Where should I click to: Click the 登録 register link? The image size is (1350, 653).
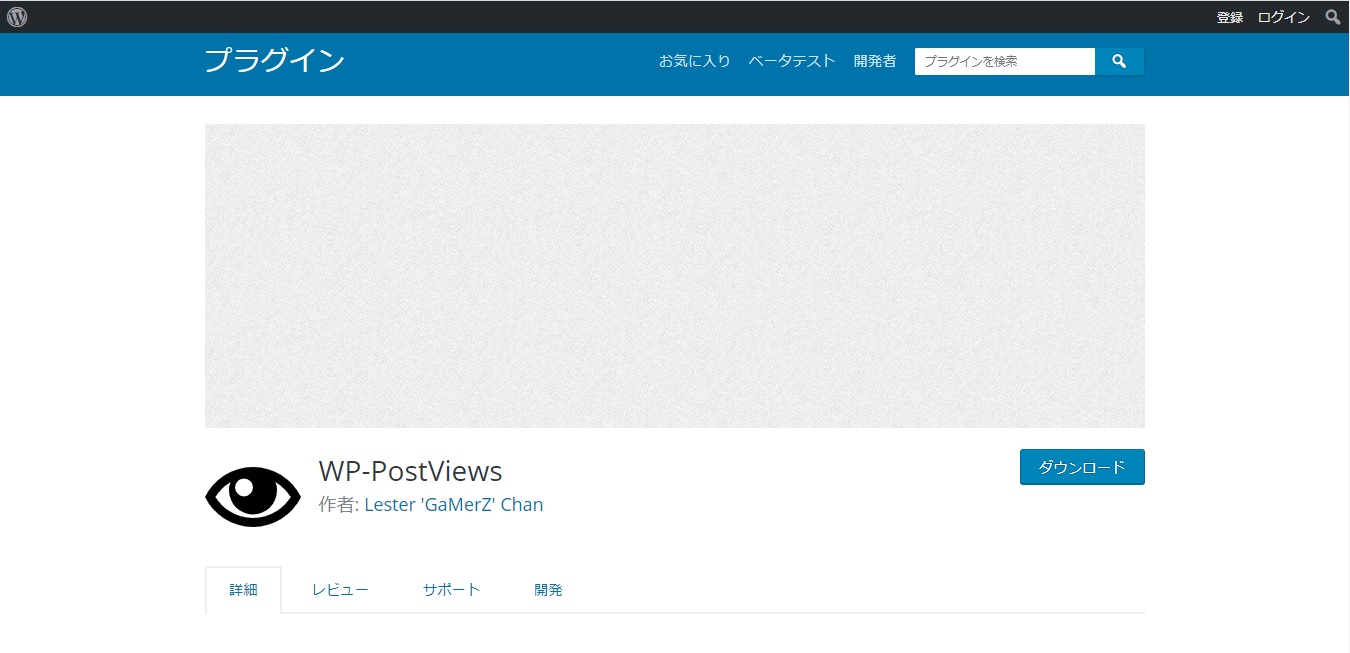1230,17
